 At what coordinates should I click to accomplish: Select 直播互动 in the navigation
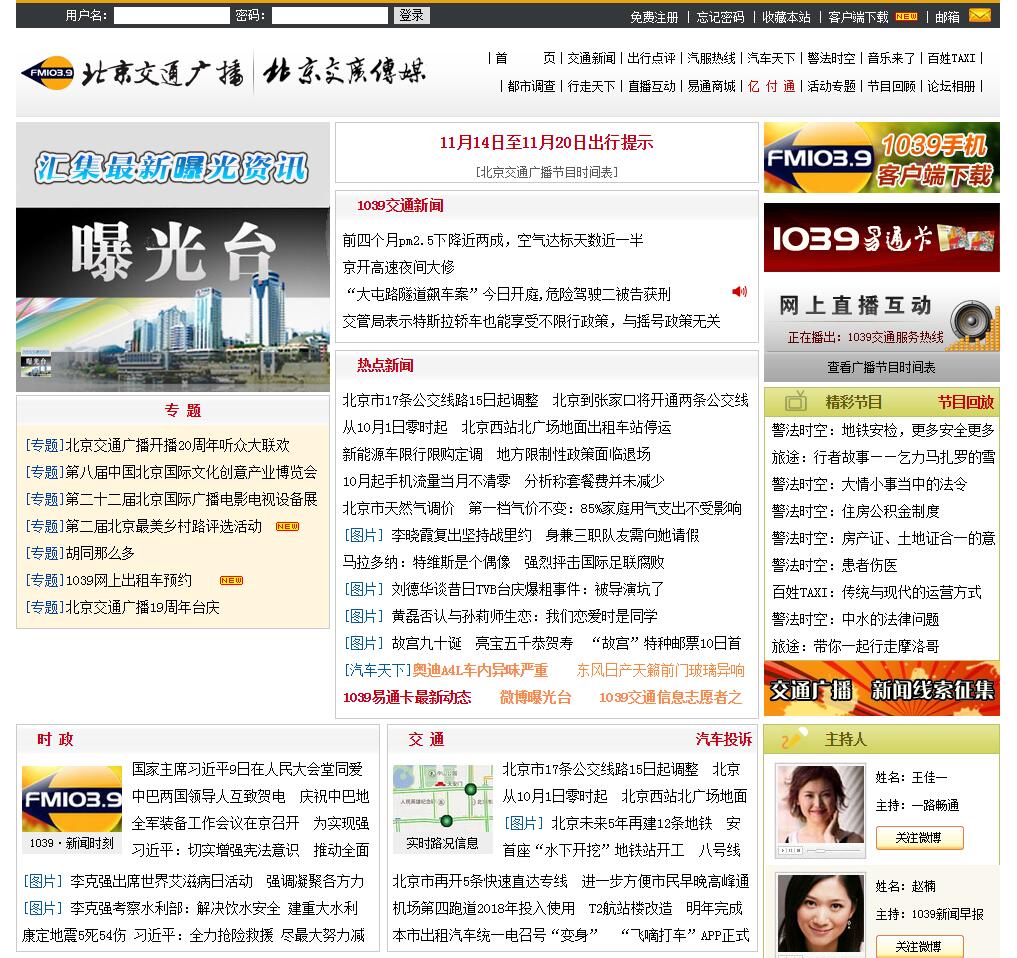(x=651, y=86)
